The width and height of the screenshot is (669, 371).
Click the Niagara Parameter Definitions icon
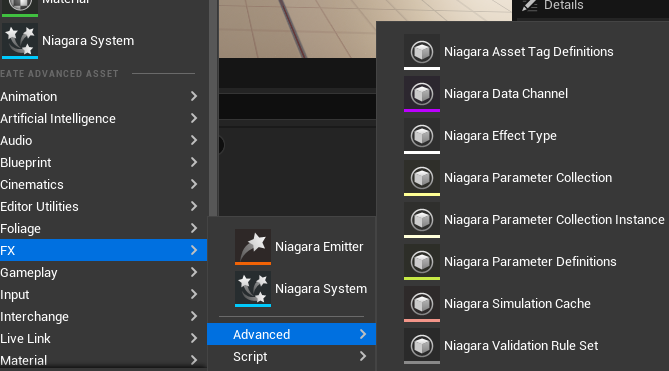click(x=422, y=262)
